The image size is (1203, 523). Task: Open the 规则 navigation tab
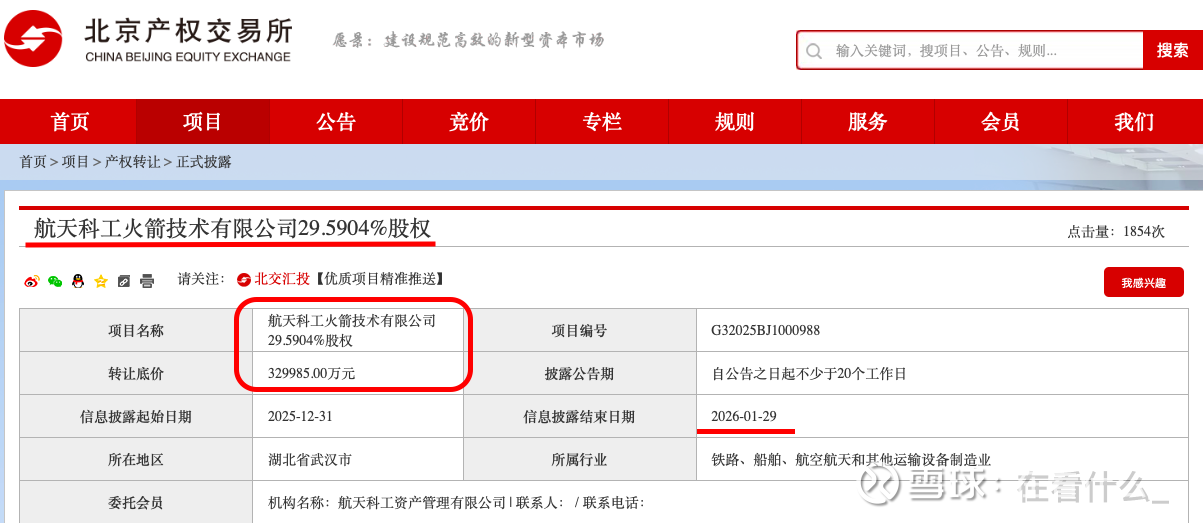click(x=735, y=122)
